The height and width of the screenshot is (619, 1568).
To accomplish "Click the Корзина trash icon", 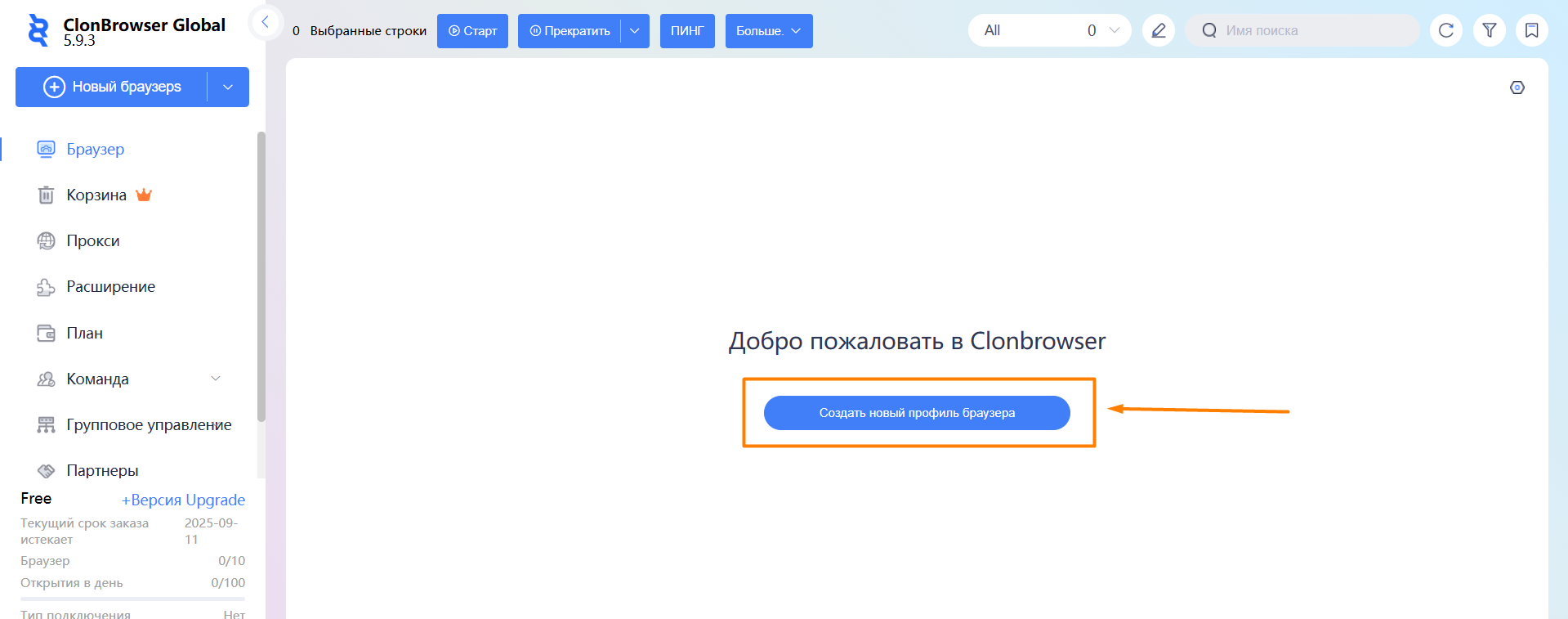I will [x=47, y=195].
